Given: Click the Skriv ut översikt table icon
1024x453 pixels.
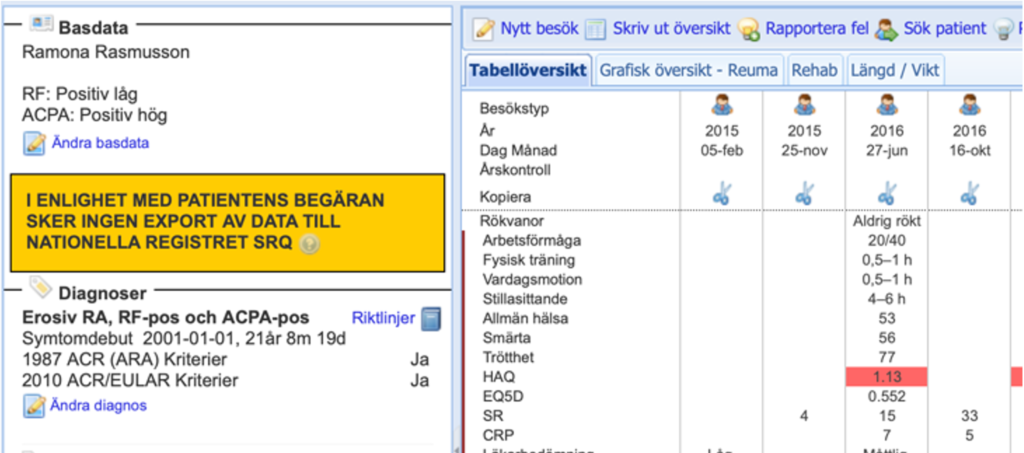Looking at the screenshot, I should [596, 29].
